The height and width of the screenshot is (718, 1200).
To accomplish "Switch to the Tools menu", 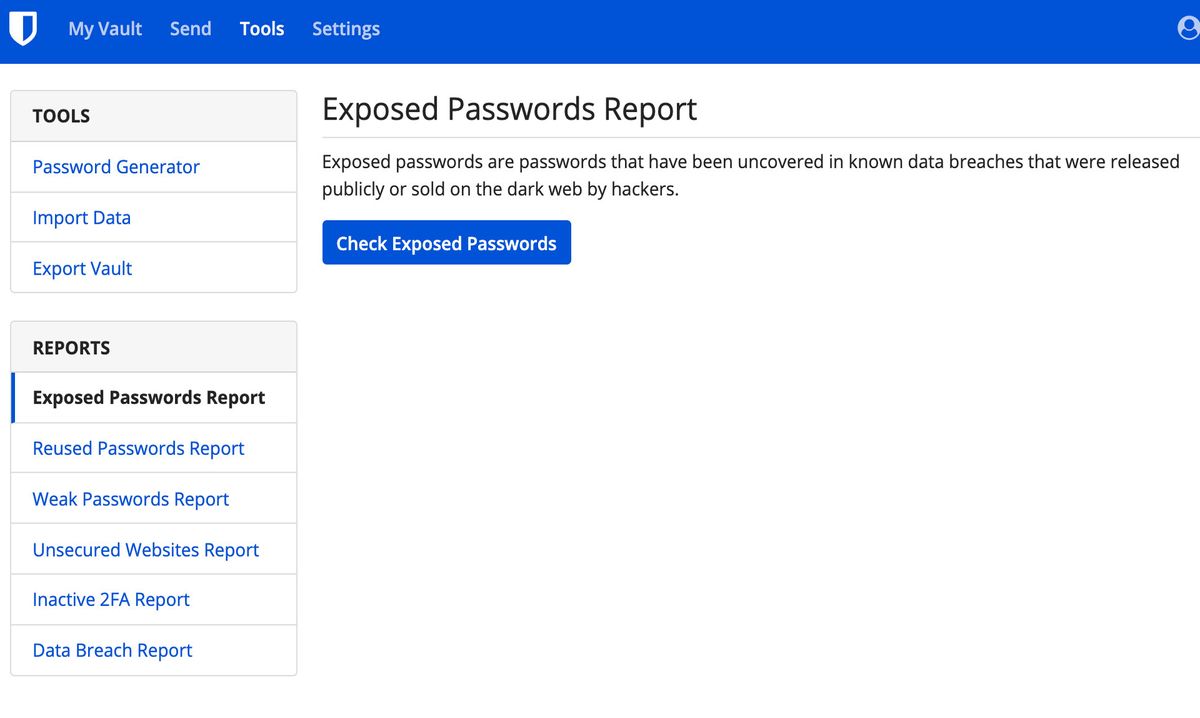I will coord(261,29).
